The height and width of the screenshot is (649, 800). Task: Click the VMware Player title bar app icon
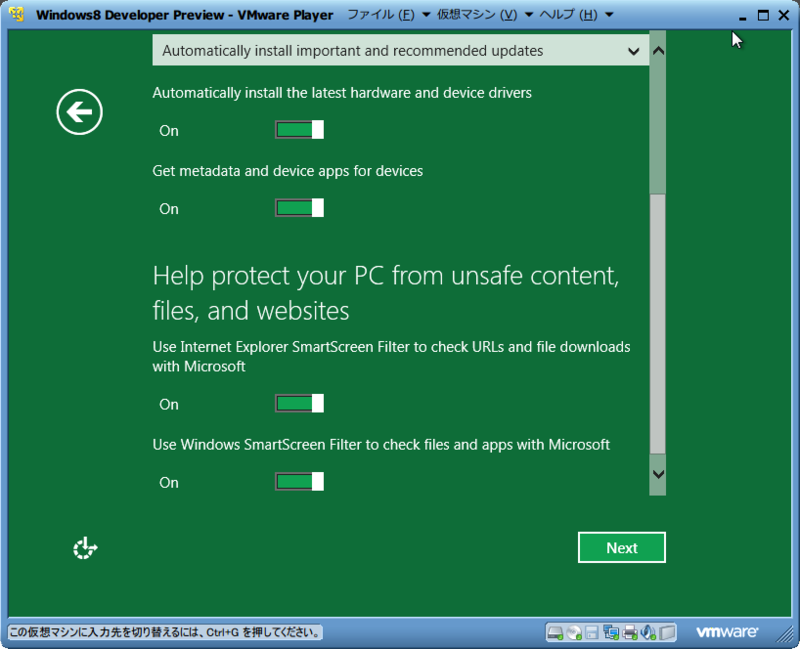pos(16,14)
